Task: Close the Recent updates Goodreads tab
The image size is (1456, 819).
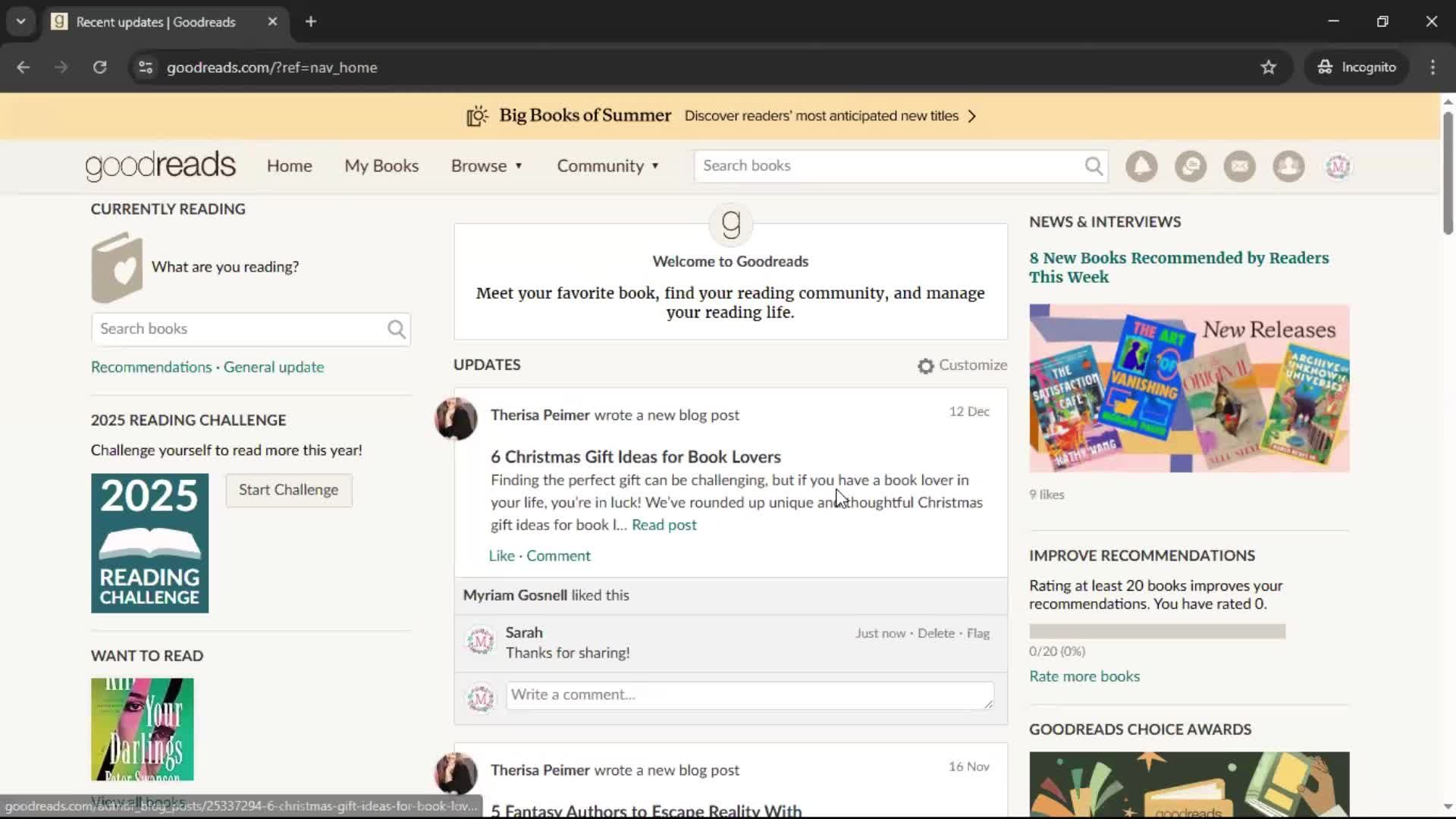Action: tap(272, 21)
